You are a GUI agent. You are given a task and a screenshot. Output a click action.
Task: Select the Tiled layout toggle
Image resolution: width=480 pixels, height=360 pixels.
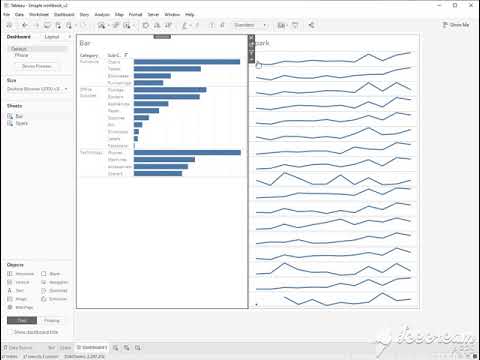coord(22,321)
